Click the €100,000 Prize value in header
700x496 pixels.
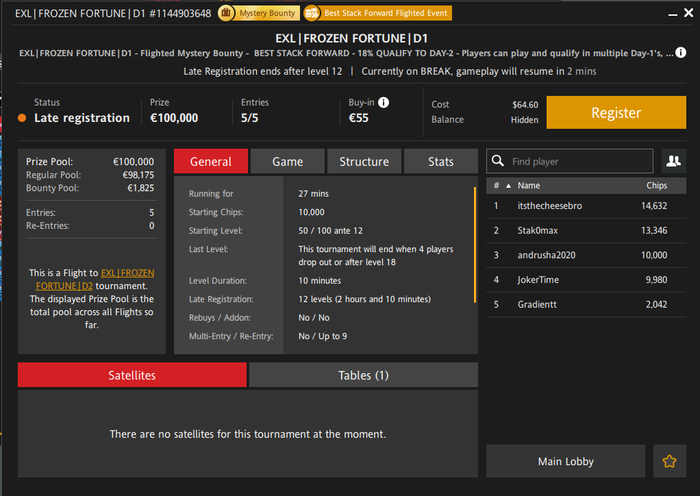(x=174, y=118)
